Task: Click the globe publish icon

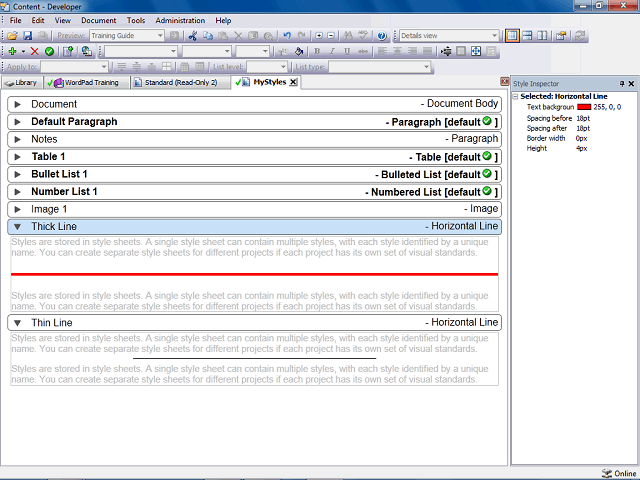Action: click(87, 51)
